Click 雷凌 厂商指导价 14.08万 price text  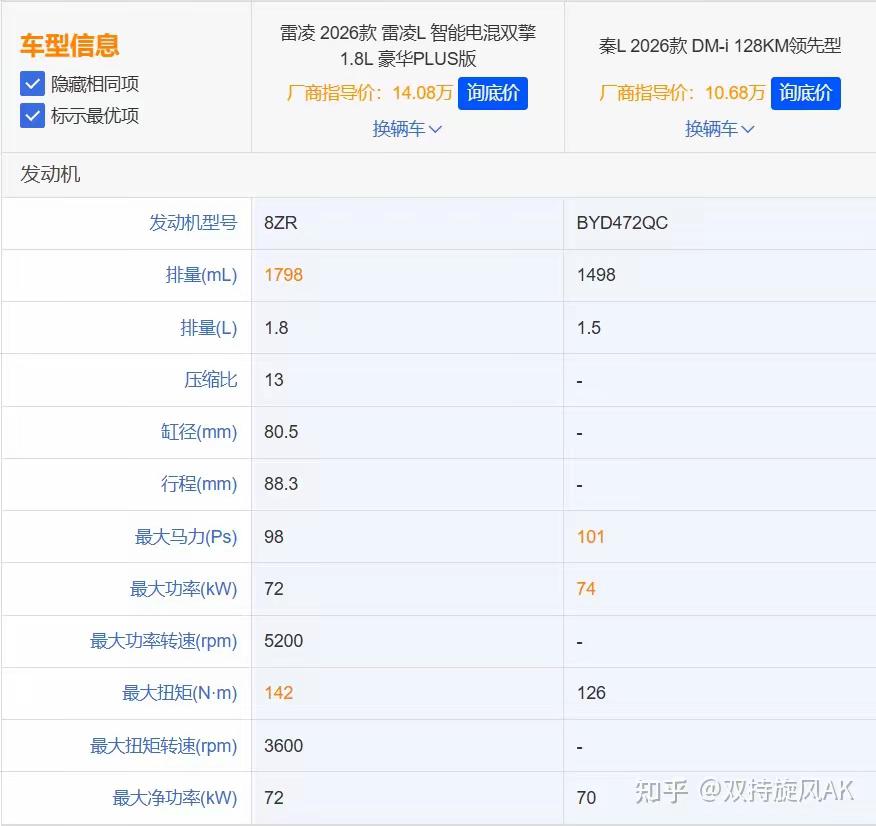(x=369, y=93)
